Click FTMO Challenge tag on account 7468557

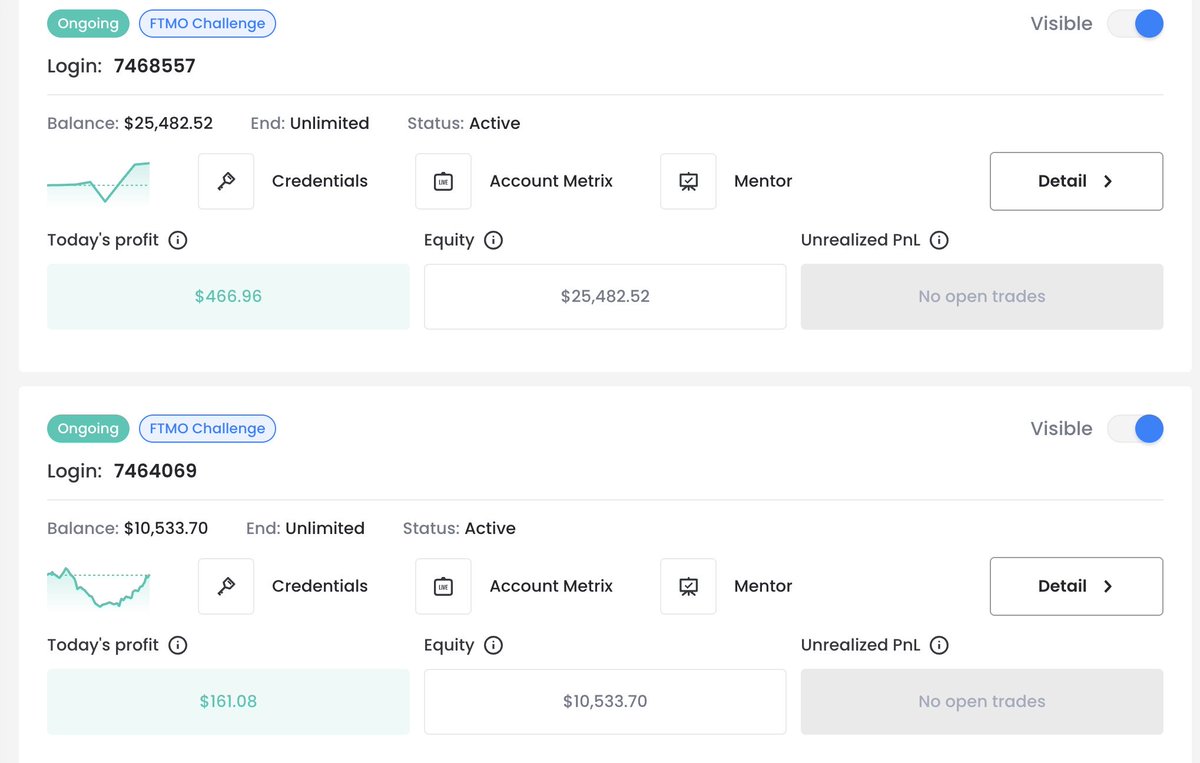pos(207,23)
